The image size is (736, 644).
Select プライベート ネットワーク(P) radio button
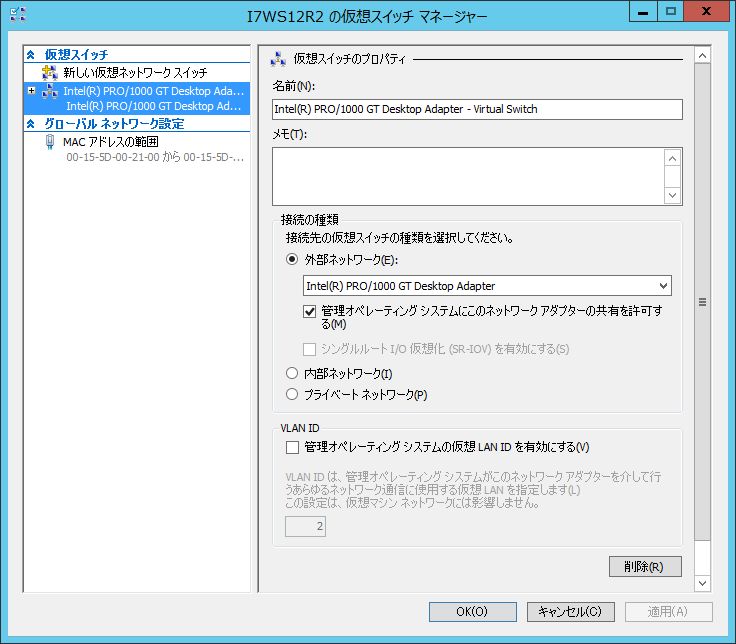pyautogui.click(x=292, y=394)
